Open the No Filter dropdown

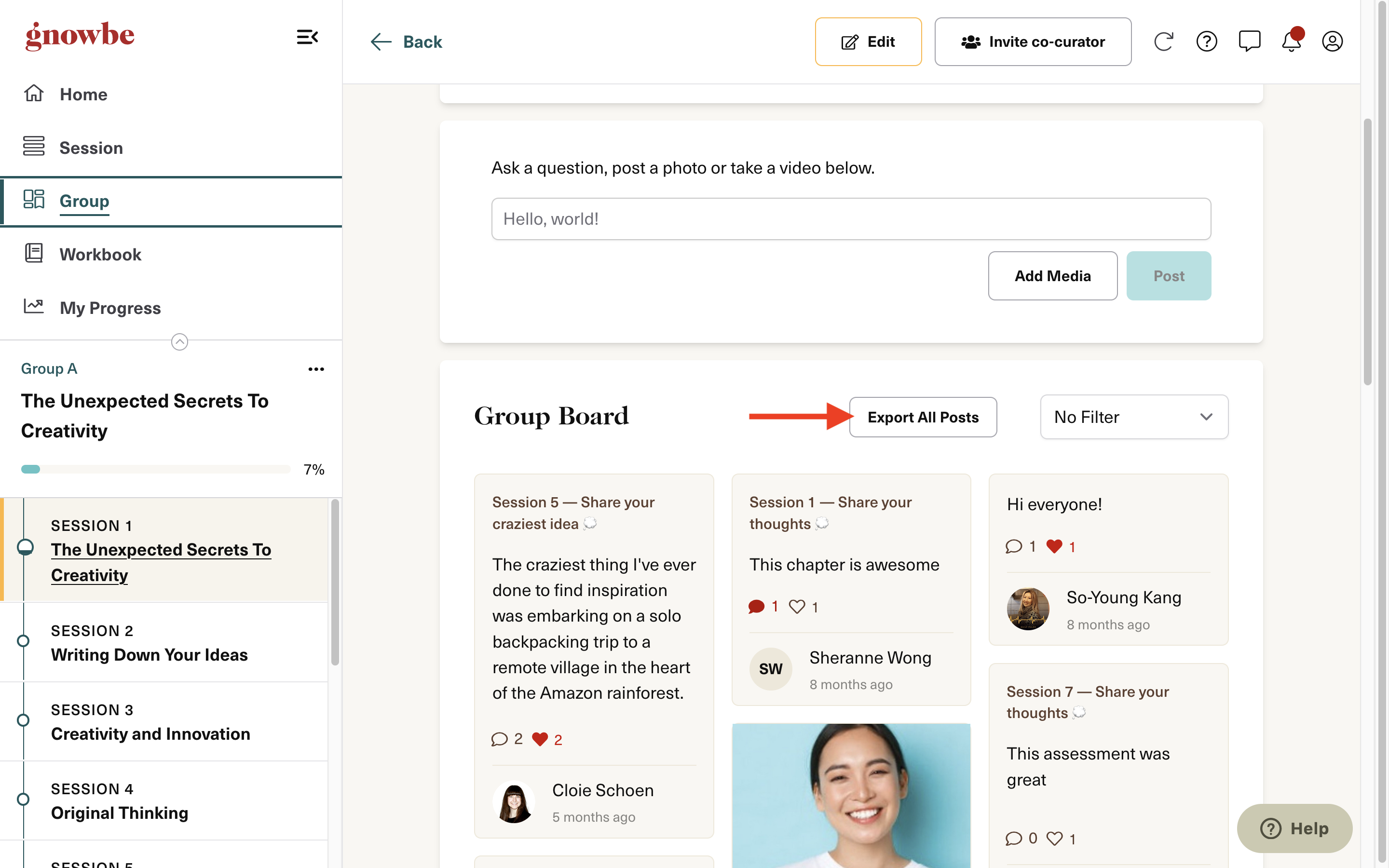click(1134, 417)
